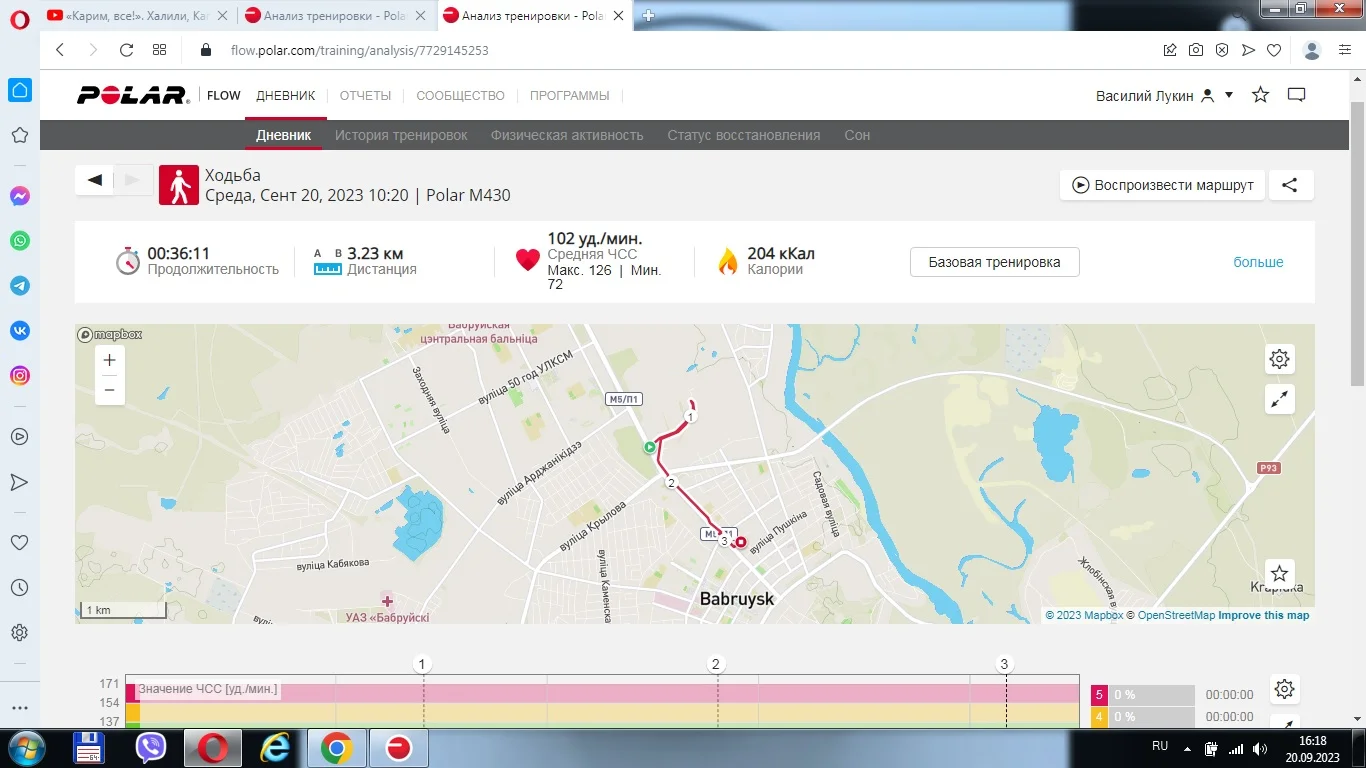Open the Improve this map link
The image size is (1366, 768).
coord(1263,615)
